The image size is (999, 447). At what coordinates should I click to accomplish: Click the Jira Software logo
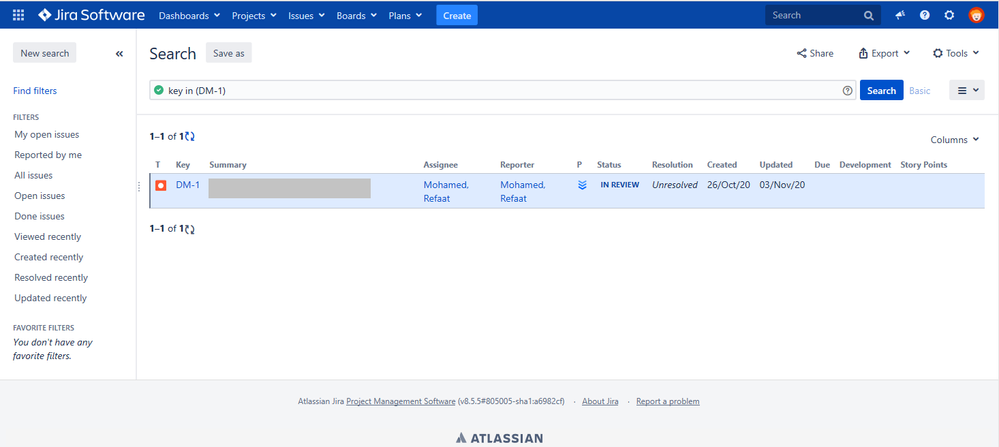coord(91,15)
